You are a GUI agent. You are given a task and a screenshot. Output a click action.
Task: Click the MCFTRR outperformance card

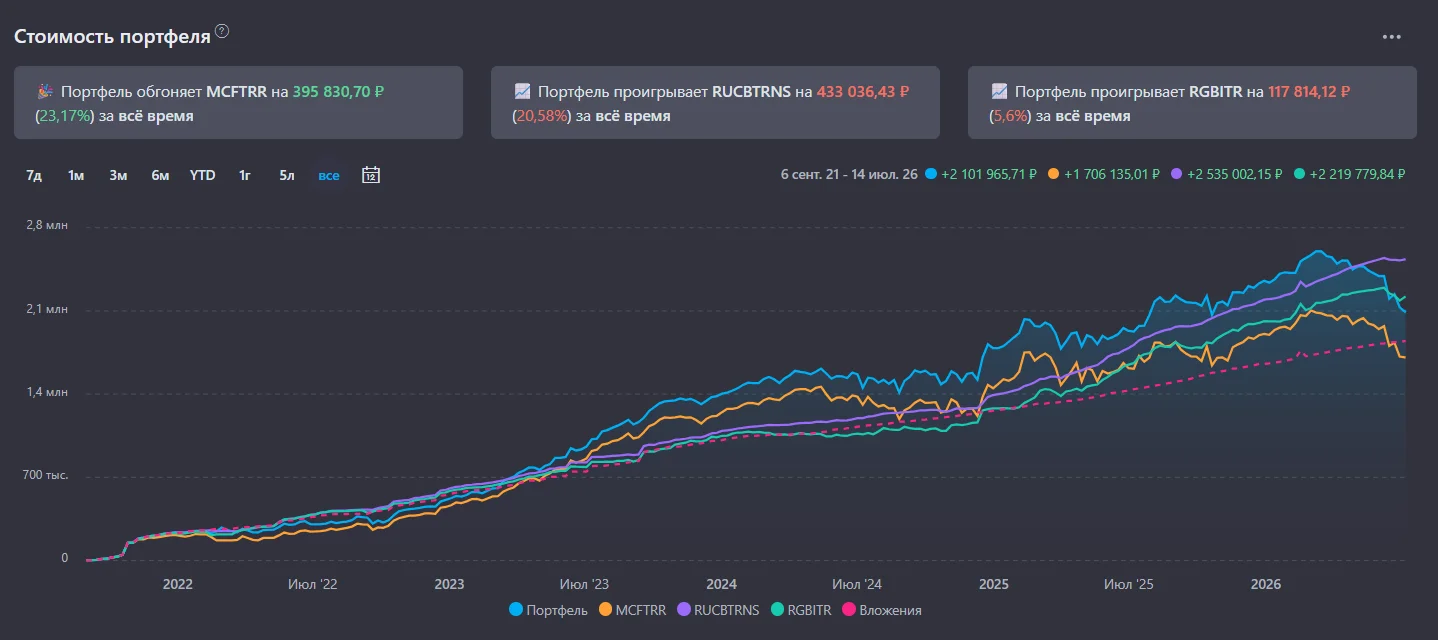[238, 102]
